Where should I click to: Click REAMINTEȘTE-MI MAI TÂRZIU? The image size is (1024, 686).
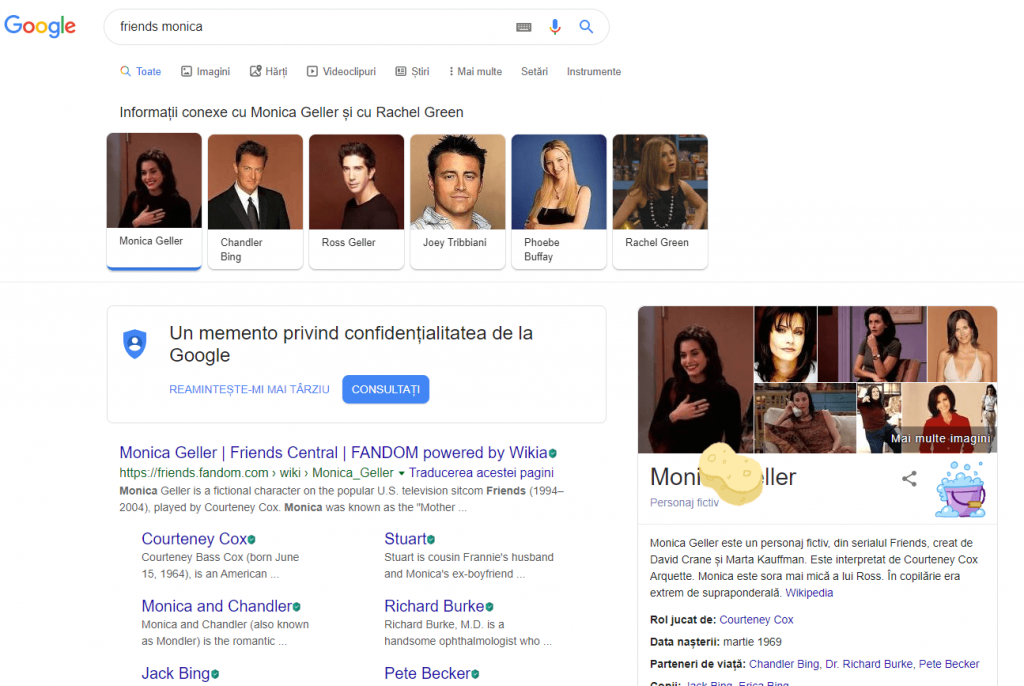pos(249,389)
